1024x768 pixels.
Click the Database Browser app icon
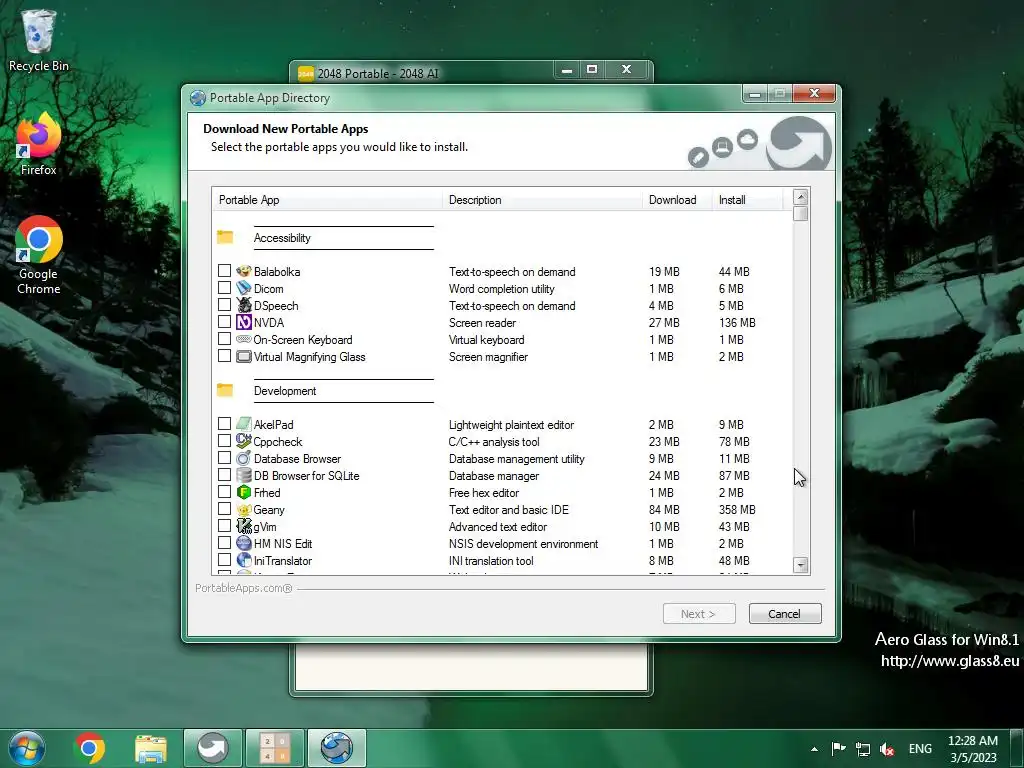244,458
